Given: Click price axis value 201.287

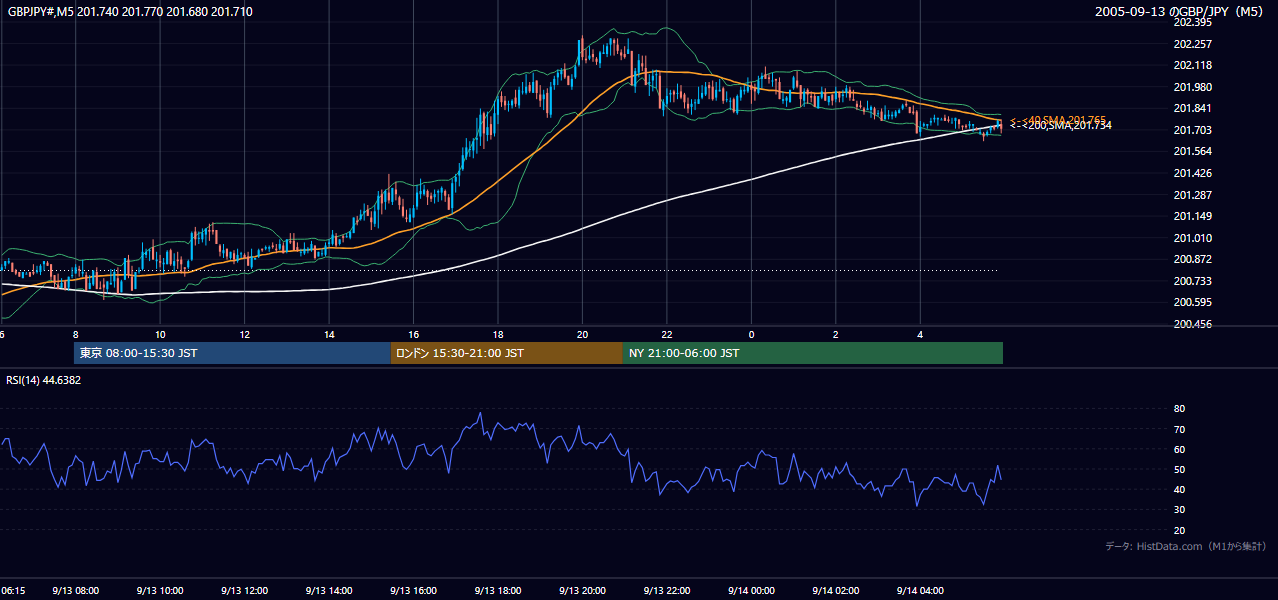Looking at the screenshot, I should pos(1192,195).
